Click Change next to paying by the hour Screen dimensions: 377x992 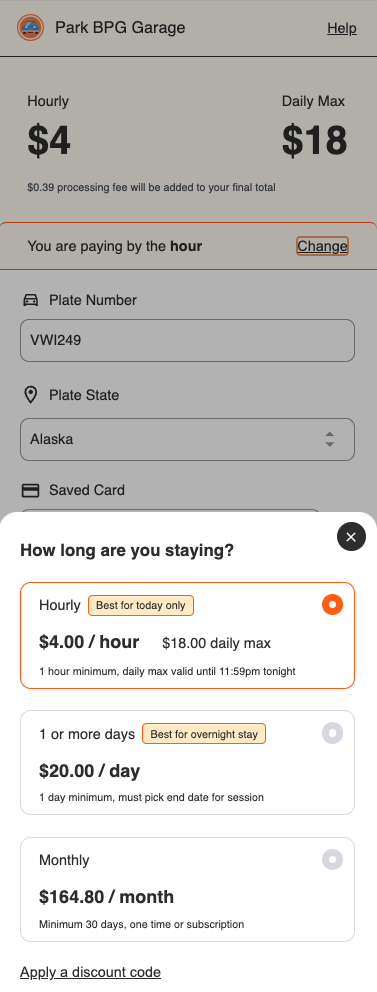(x=322, y=246)
